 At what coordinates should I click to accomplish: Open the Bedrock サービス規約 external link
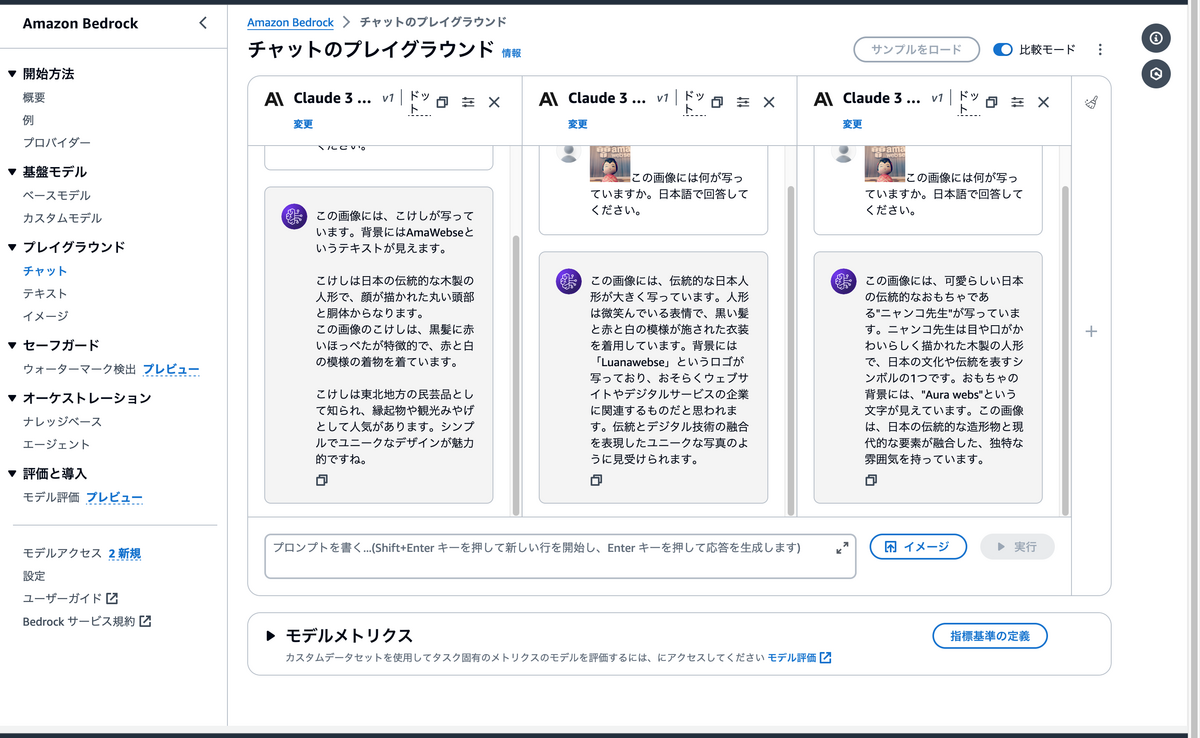87,621
